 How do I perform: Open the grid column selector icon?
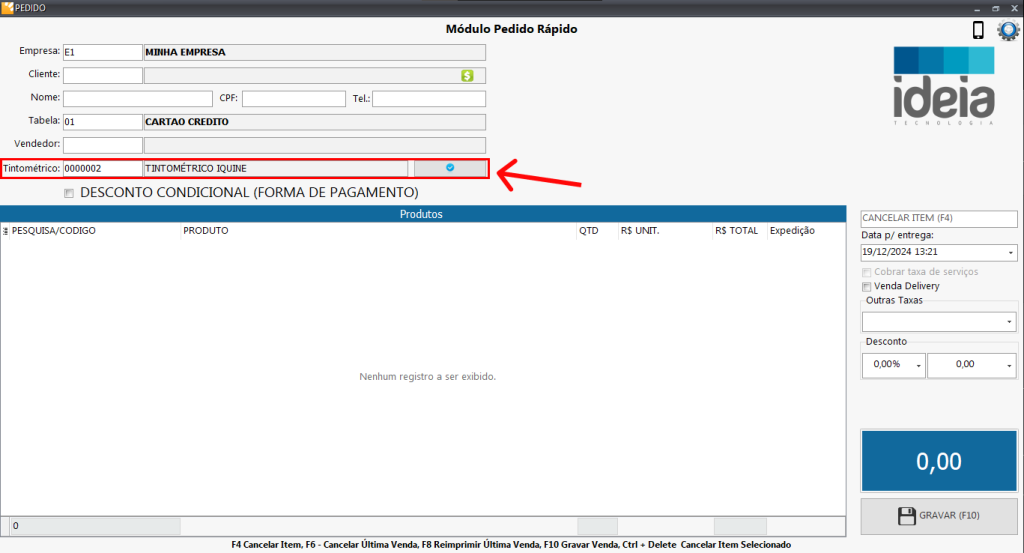pyautogui.click(x=6, y=231)
